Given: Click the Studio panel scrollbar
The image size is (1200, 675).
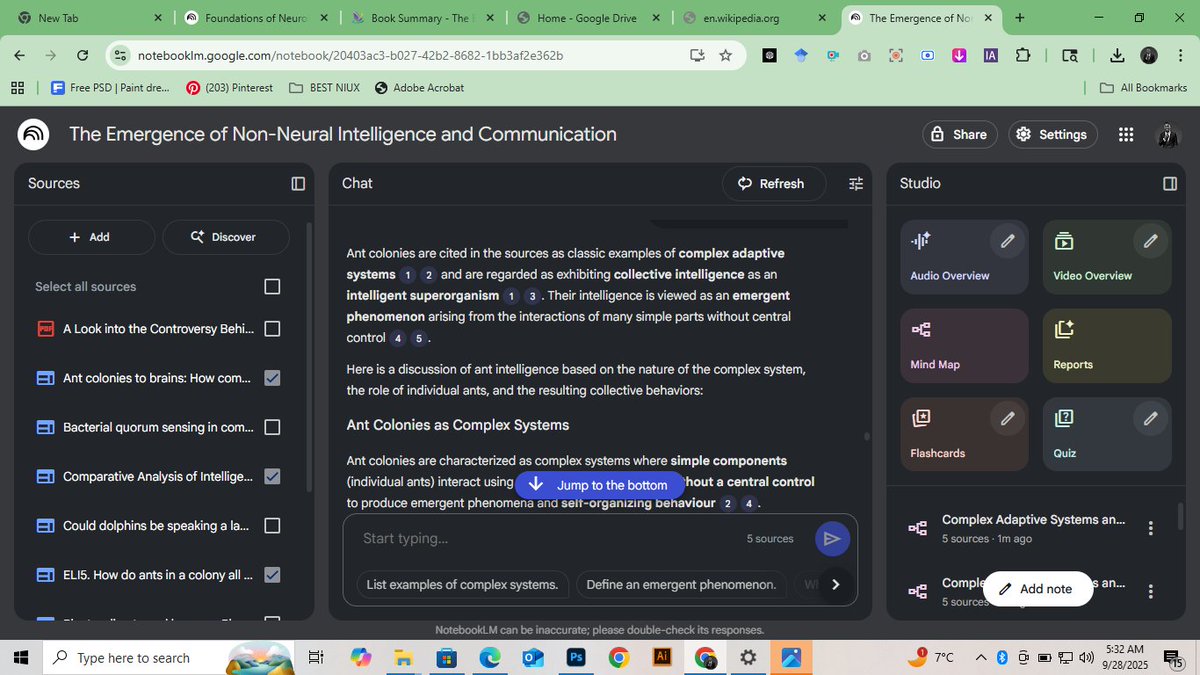Looking at the screenshot, I should [1181, 515].
